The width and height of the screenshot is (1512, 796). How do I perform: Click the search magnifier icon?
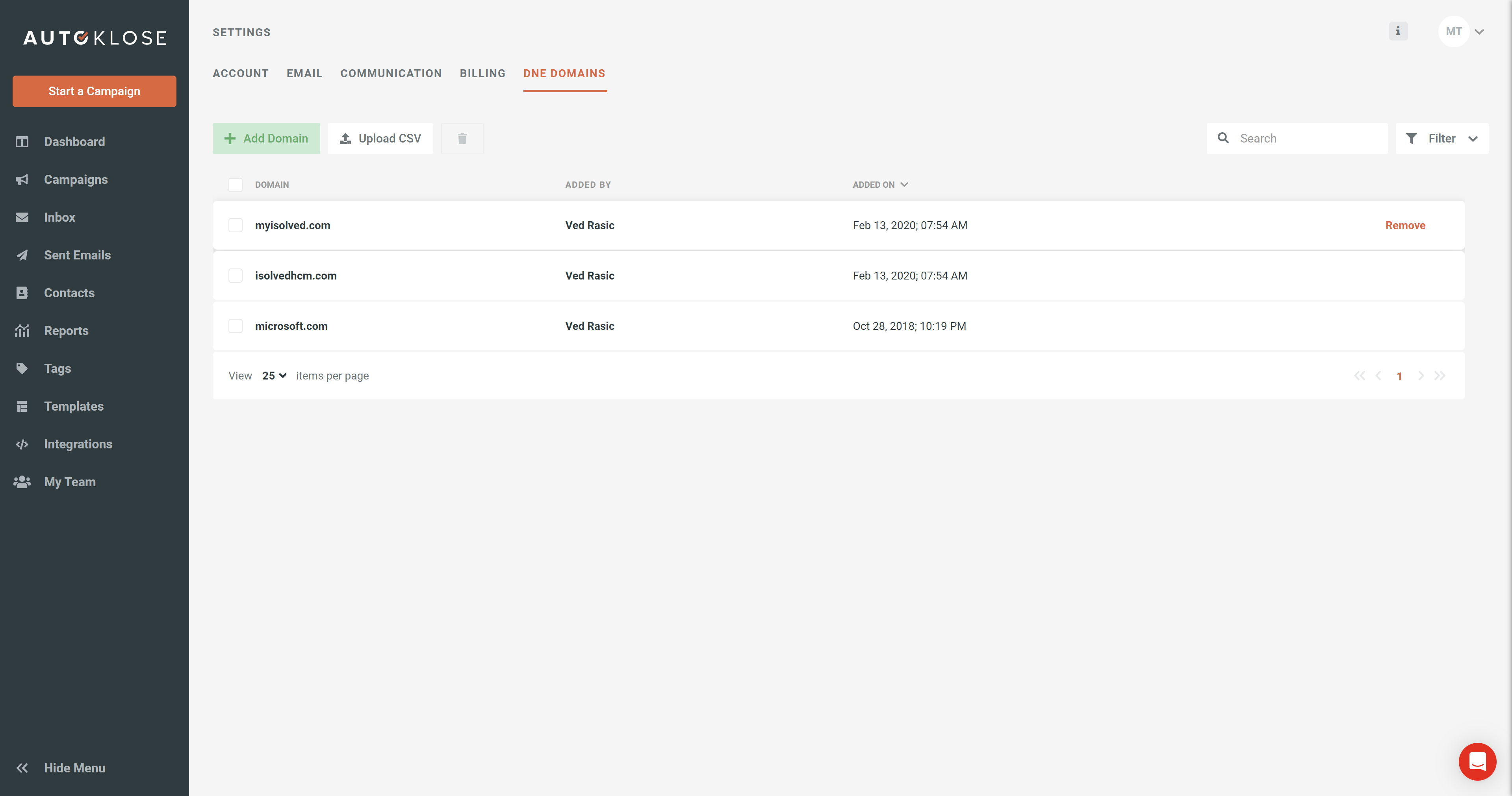click(1223, 138)
